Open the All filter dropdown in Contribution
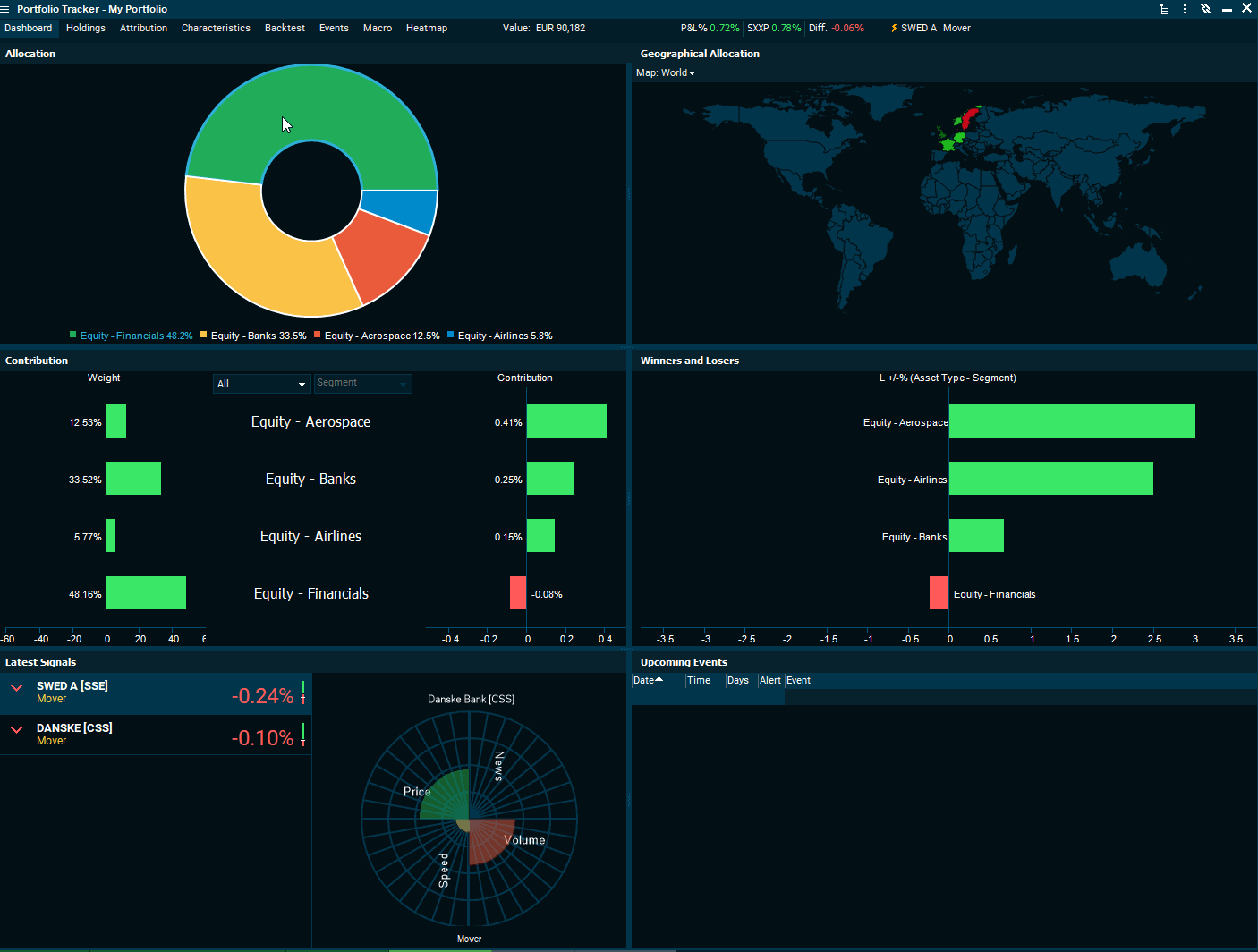1258x952 pixels. 261,384
